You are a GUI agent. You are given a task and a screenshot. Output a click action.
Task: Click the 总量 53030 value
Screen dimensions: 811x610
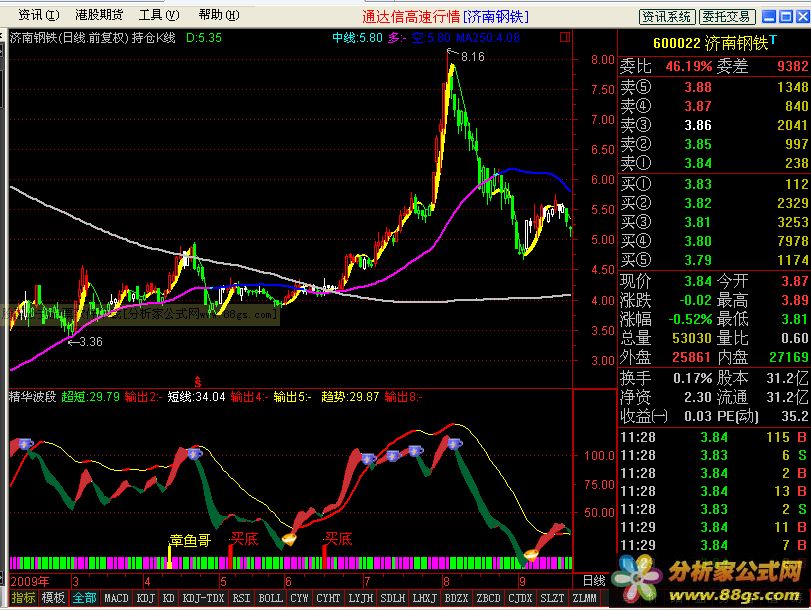point(692,338)
